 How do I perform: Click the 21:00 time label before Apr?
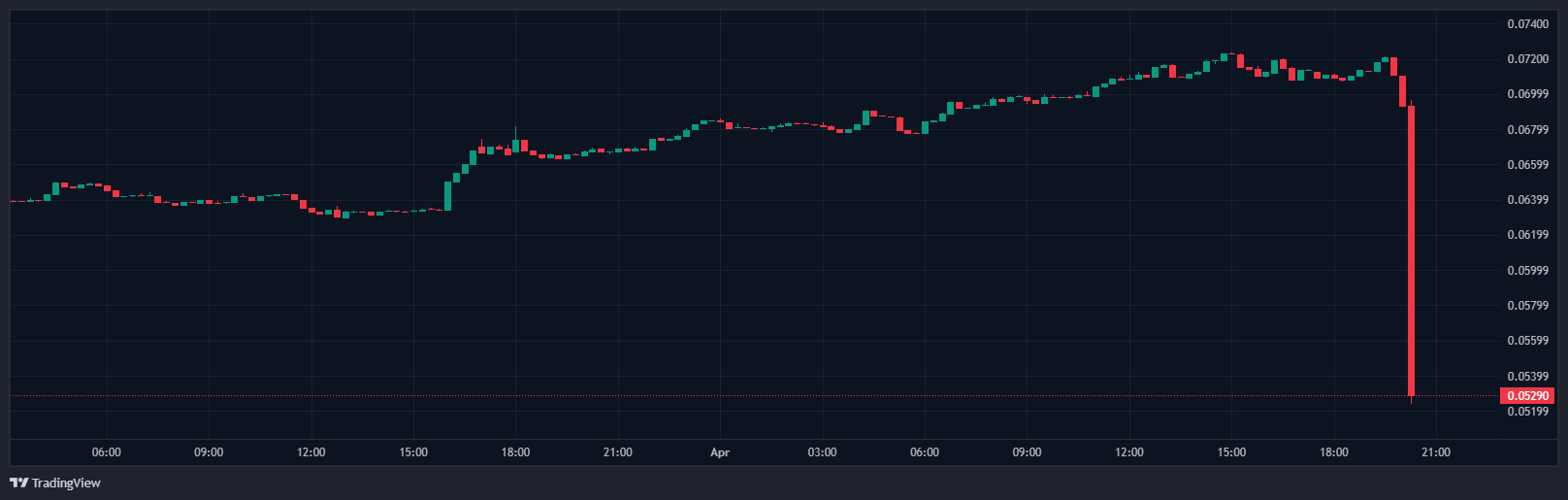(618, 452)
